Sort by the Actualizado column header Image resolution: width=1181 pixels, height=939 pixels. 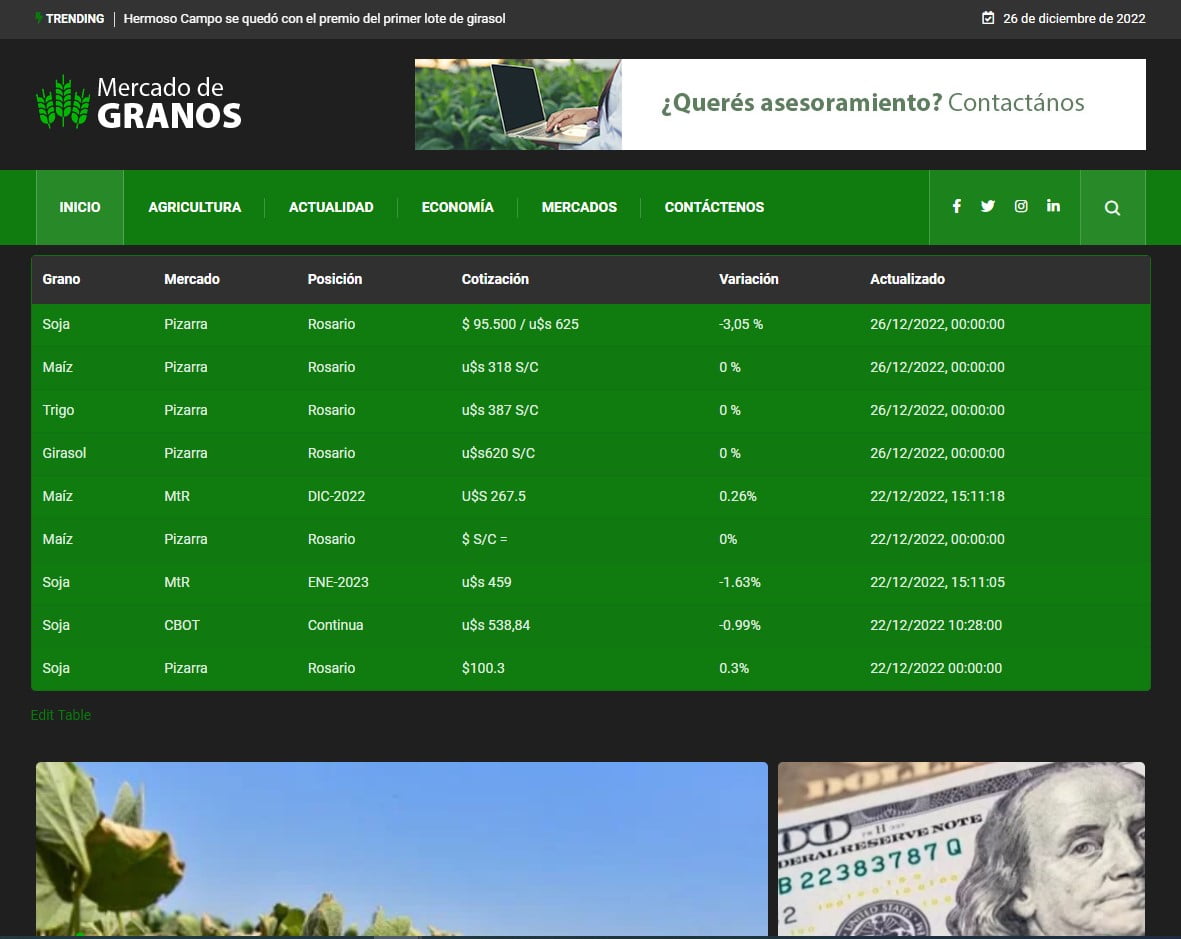tap(907, 279)
